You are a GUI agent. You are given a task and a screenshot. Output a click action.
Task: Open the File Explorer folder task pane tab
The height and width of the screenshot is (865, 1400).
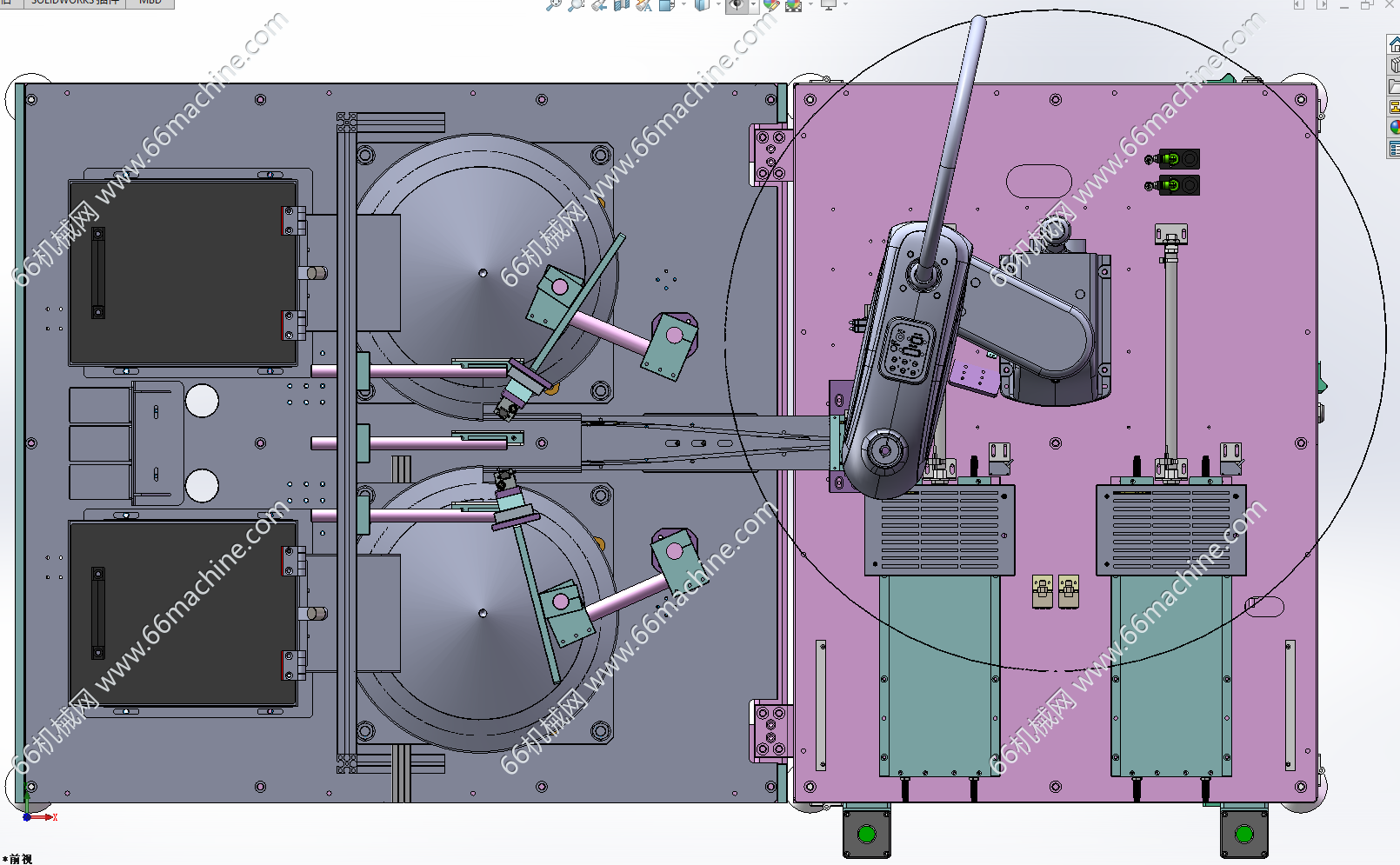[1394, 87]
